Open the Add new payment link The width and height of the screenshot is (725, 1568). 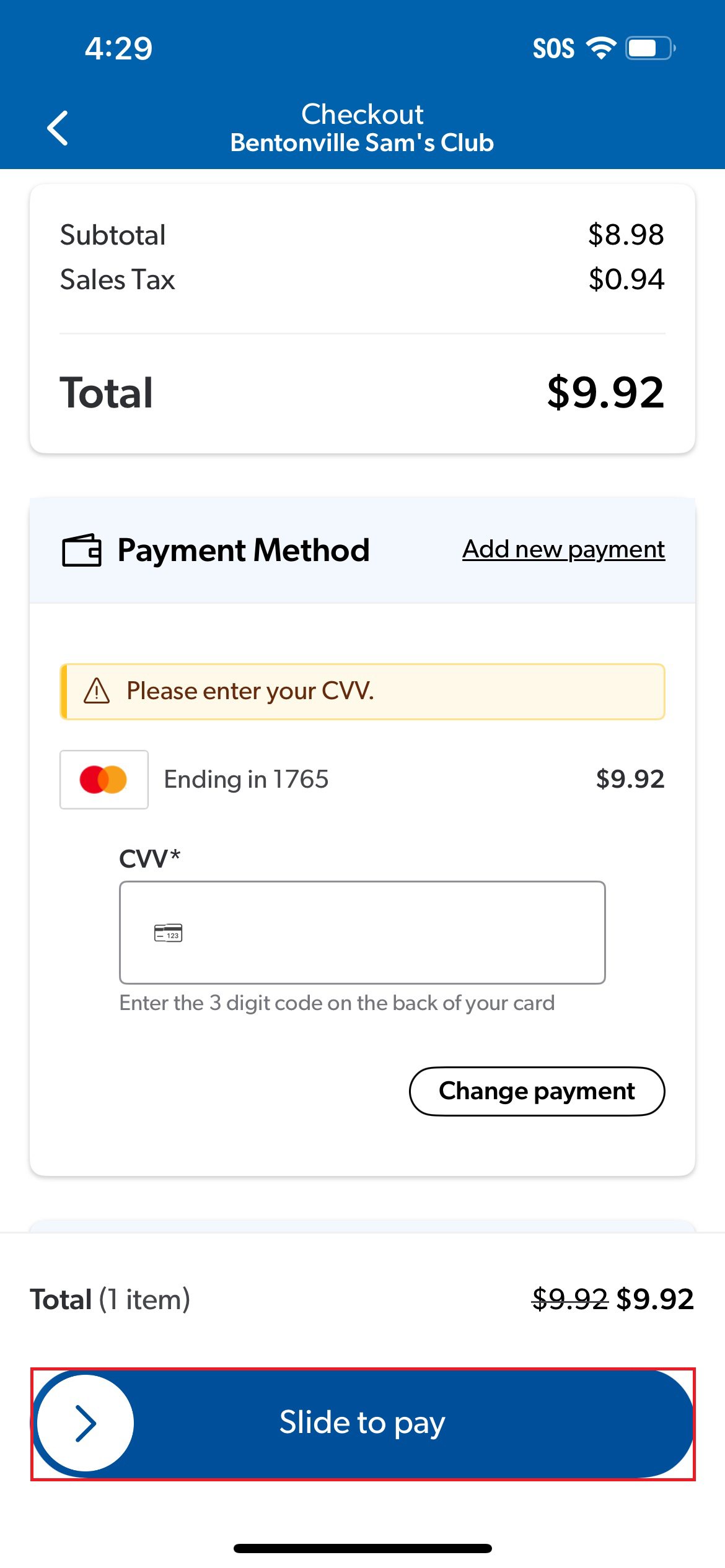click(x=563, y=549)
